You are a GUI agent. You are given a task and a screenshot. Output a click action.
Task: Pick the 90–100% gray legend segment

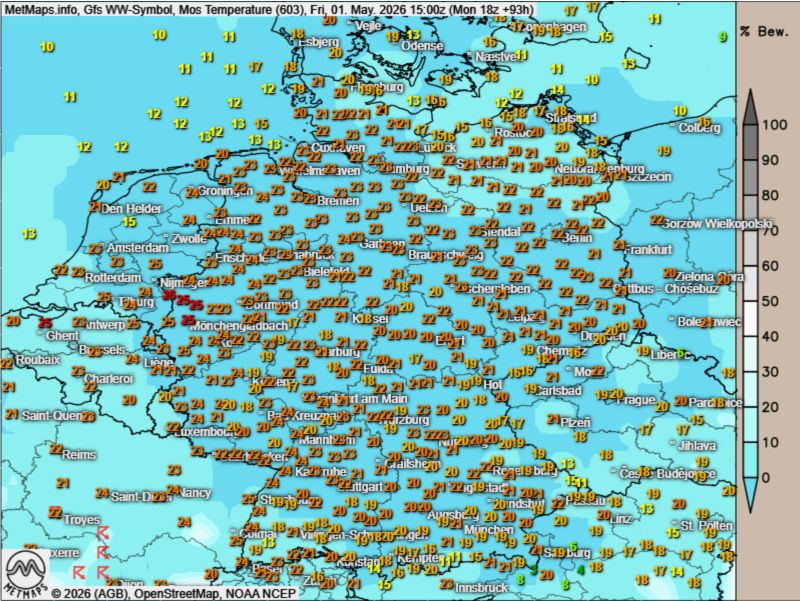click(751, 142)
